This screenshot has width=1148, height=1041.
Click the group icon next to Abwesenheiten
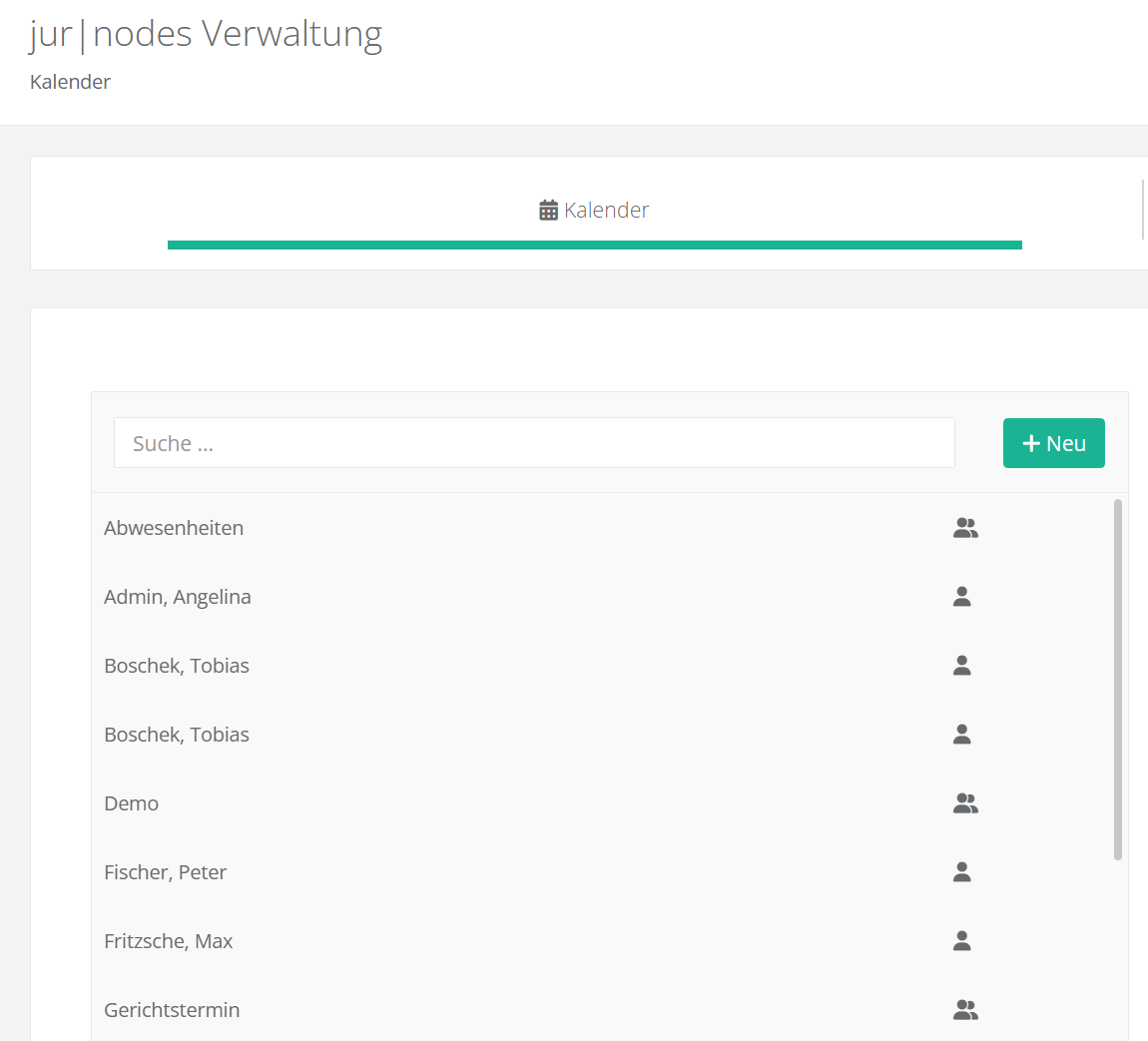coord(965,528)
